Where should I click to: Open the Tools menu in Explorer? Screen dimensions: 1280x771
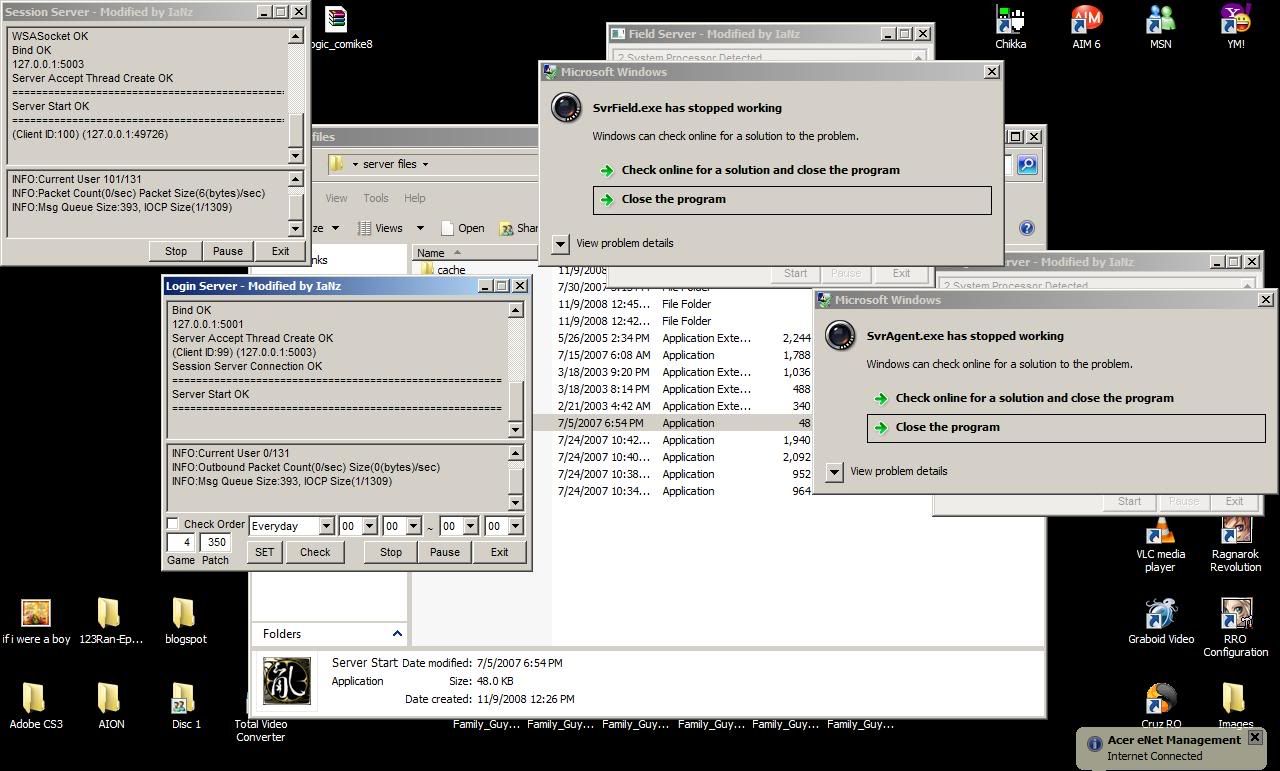click(376, 198)
